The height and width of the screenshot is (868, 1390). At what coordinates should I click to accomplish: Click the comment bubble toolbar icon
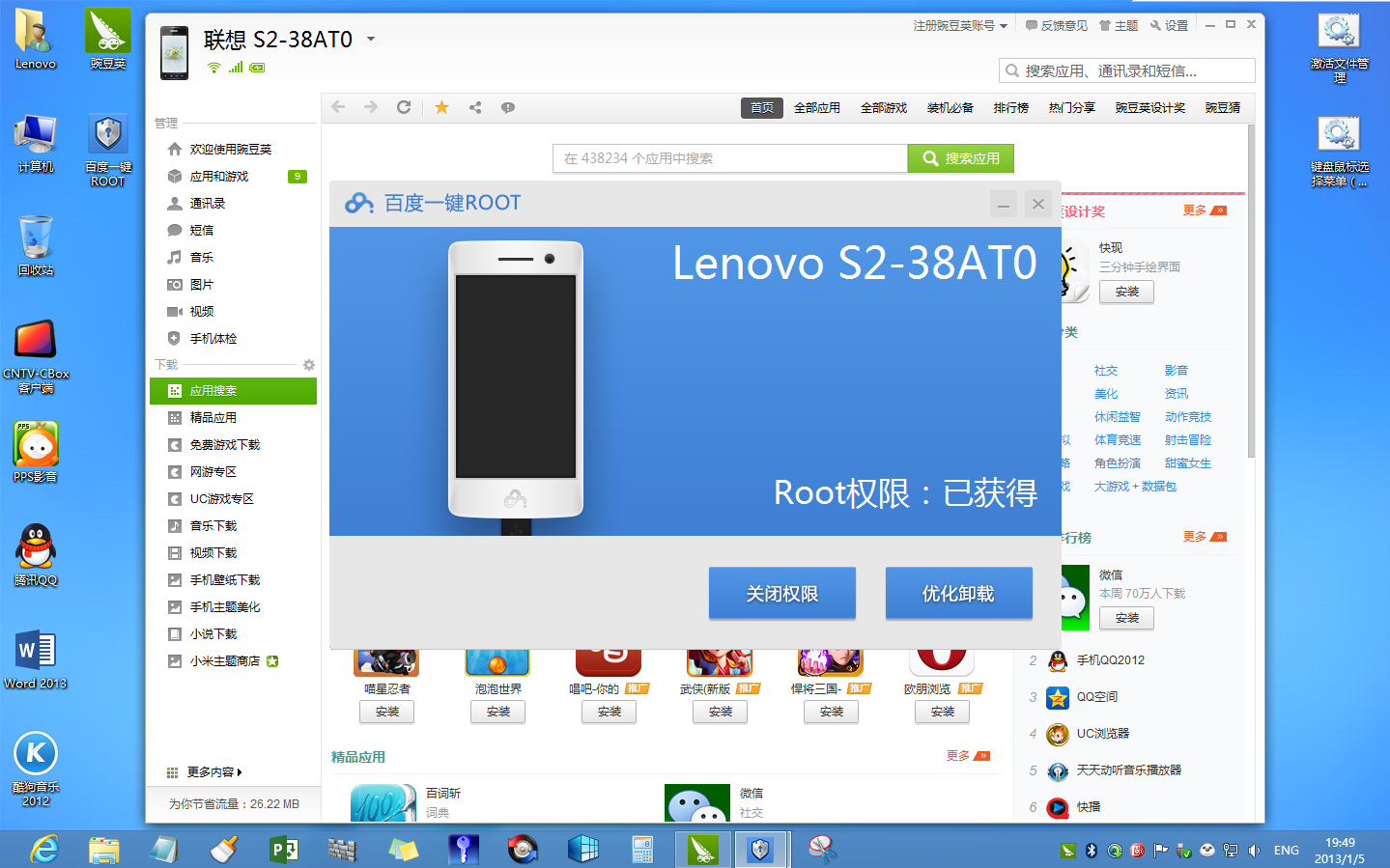508,107
